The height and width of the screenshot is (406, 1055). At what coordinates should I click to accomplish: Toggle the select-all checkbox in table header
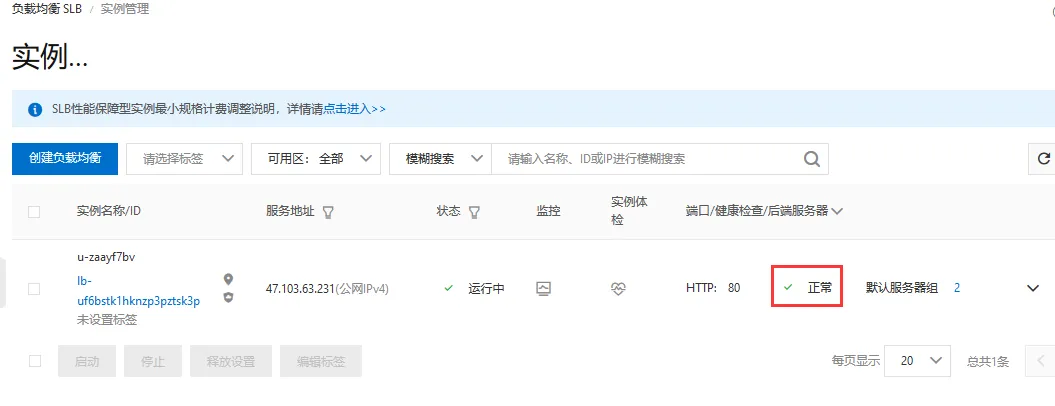34,212
